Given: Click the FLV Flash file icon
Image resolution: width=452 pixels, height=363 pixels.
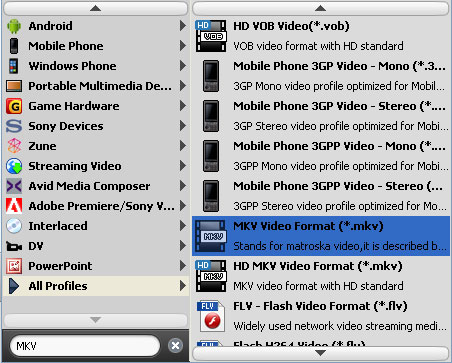Looking at the screenshot, I should [x=212, y=316].
